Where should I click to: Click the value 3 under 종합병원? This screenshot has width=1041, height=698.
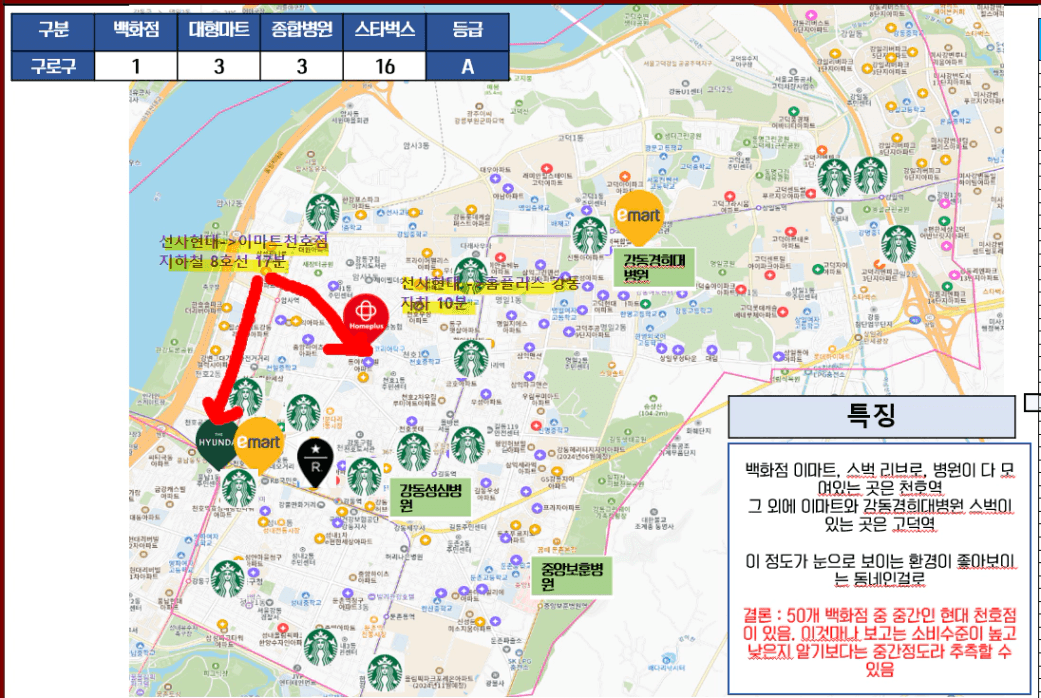[301, 66]
